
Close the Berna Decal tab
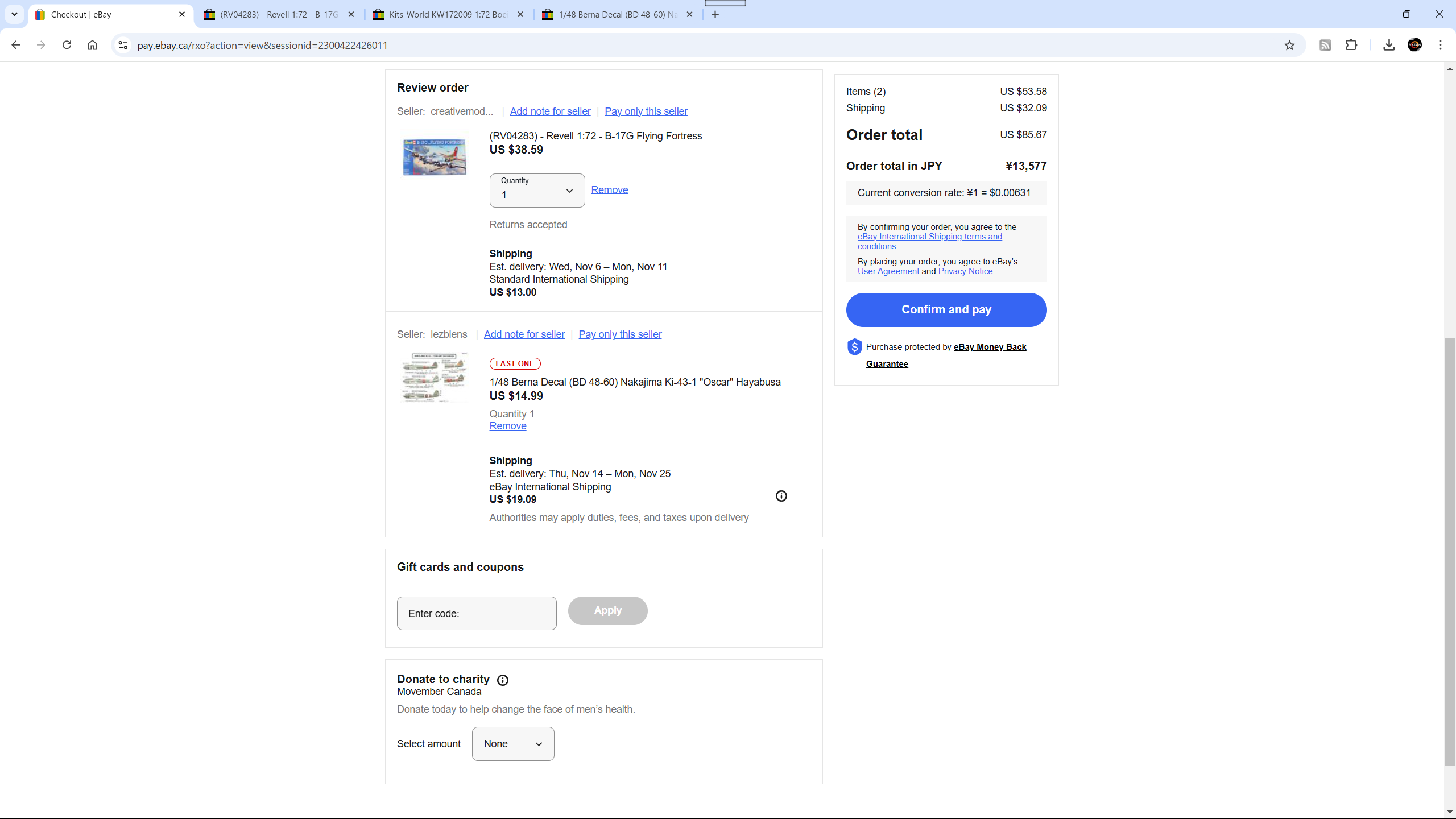[689, 15]
